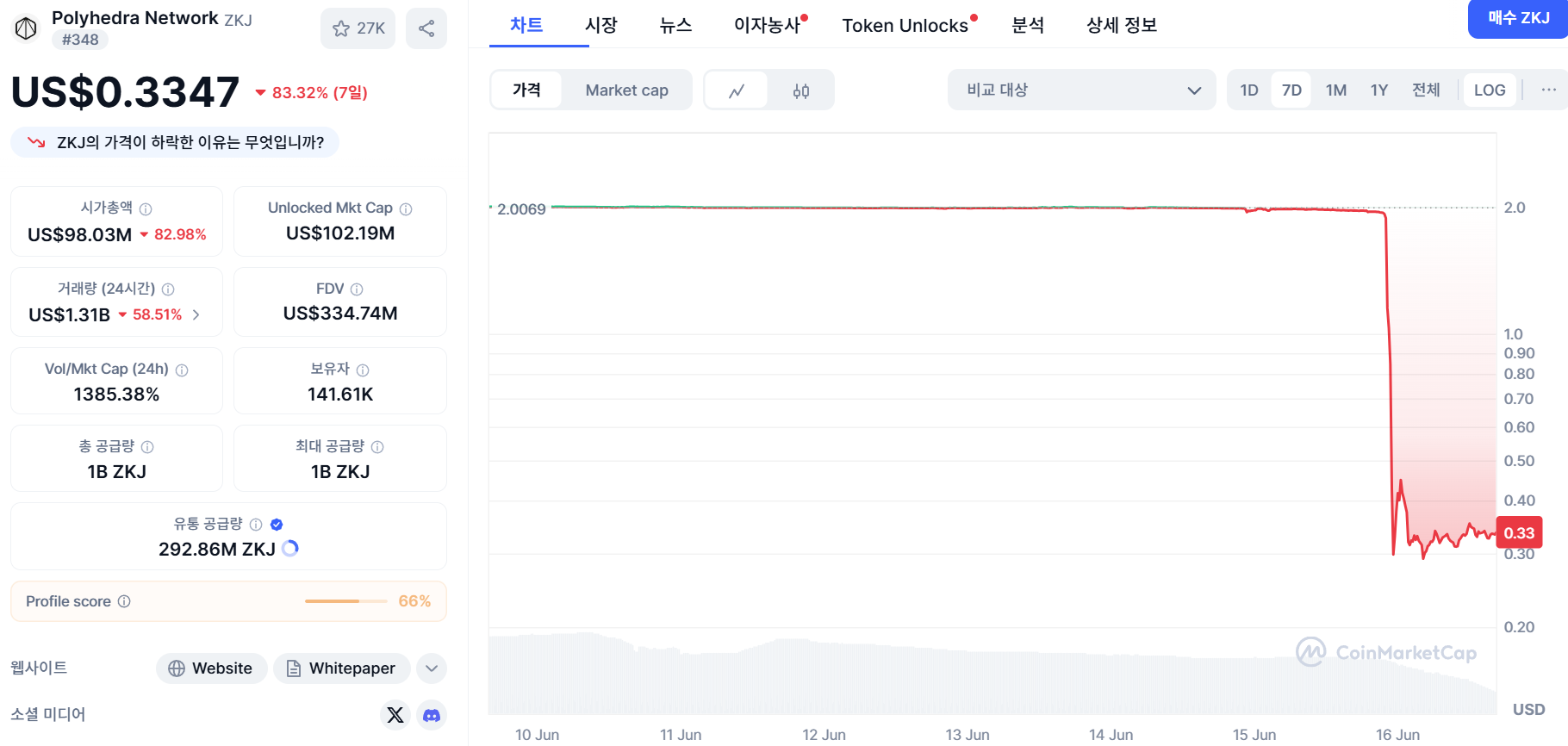Open the X (Twitter) social link
The height and width of the screenshot is (746, 1568).
[x=395, y=715]
